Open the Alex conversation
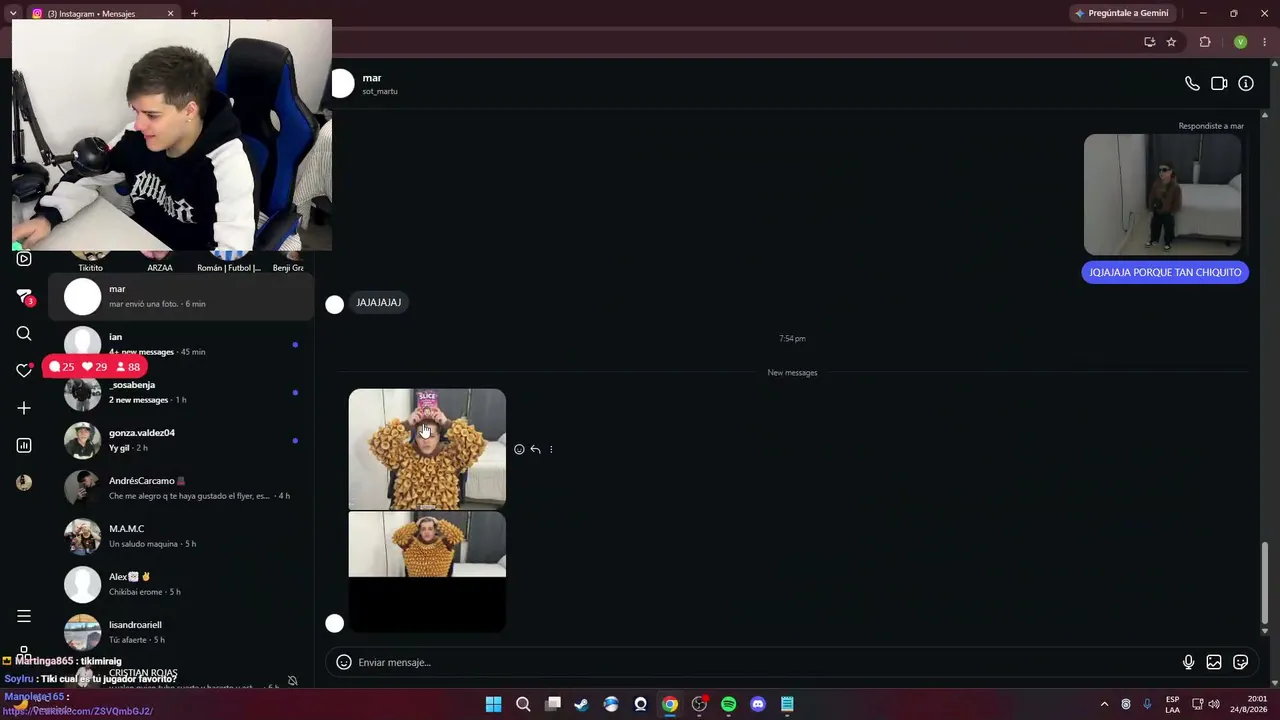Viewport: 1280px width, 720px height. (x=181, y=584)
